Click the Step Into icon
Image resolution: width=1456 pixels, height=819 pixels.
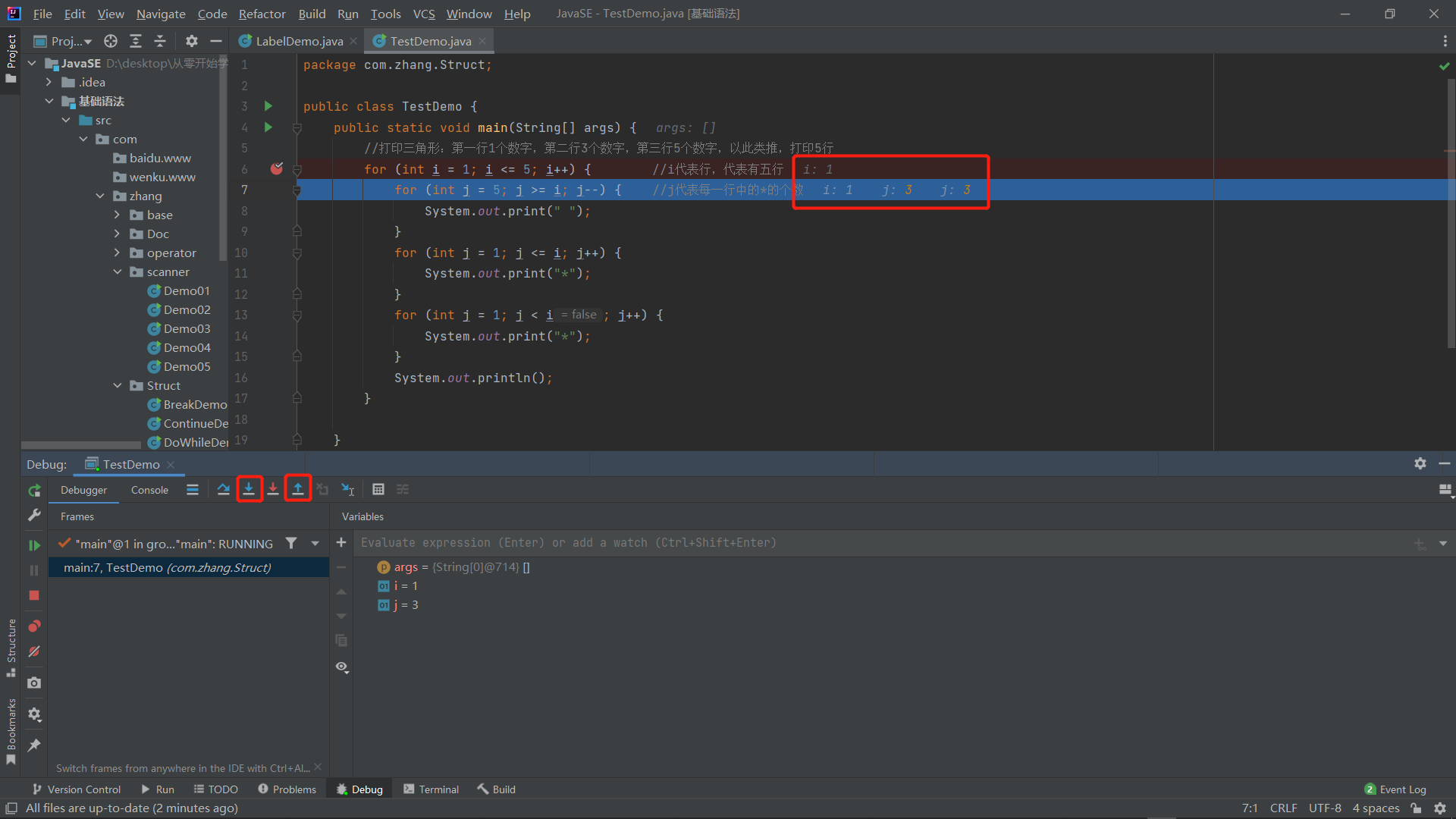click(x=249, y=489)
